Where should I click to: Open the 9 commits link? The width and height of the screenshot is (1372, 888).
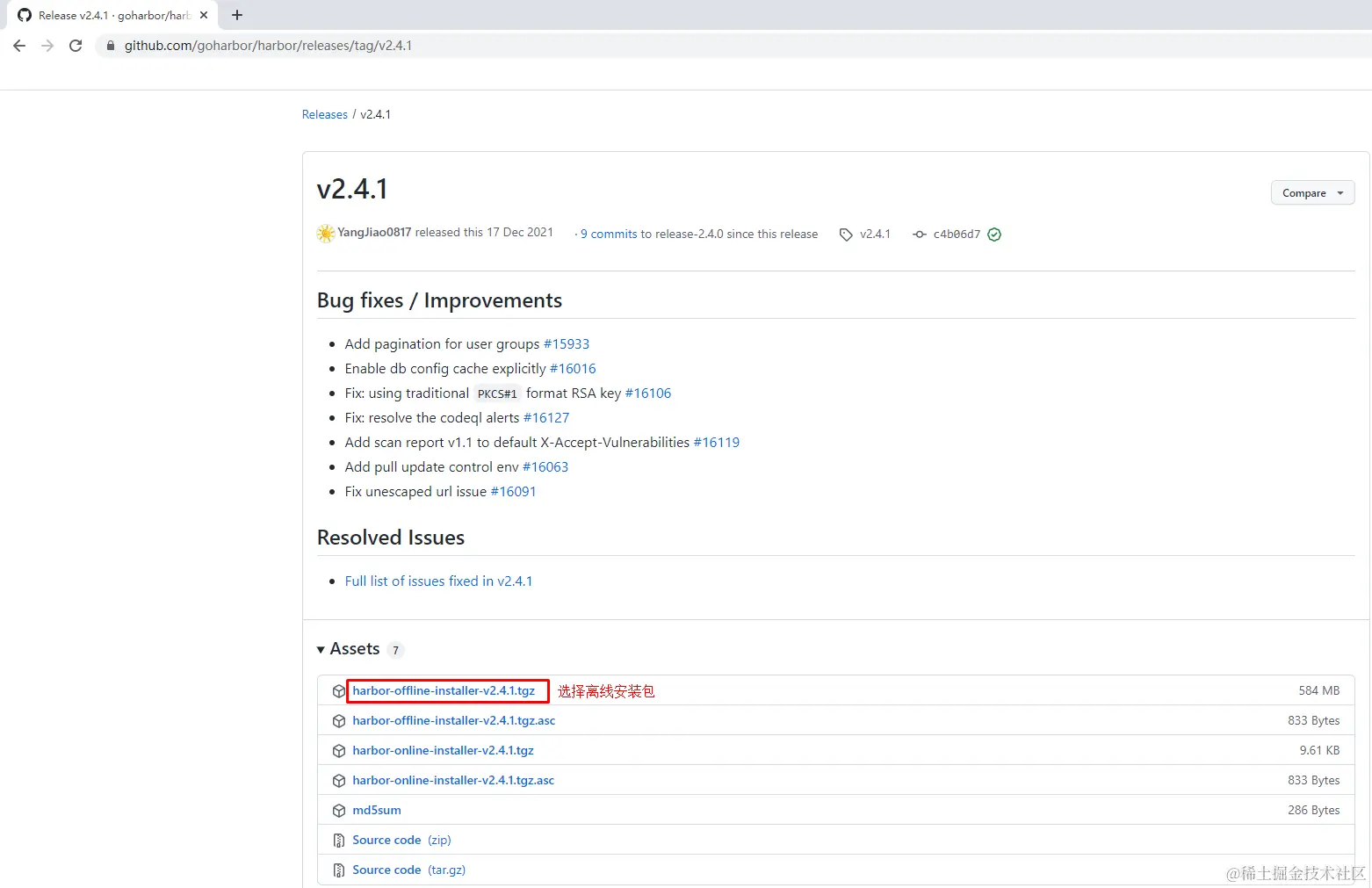[x=609, y=235]
